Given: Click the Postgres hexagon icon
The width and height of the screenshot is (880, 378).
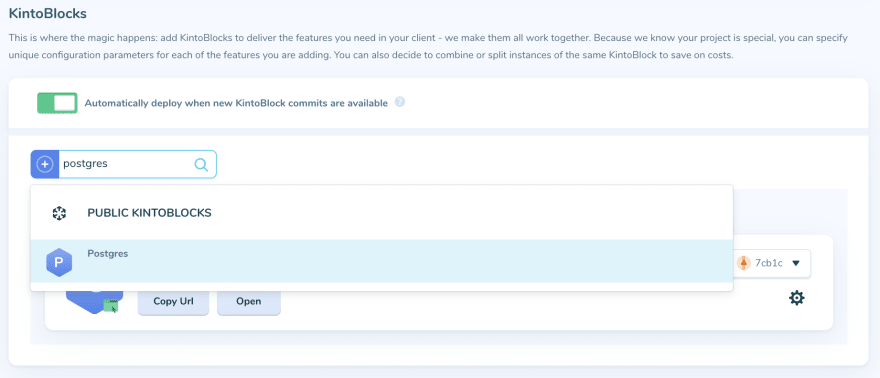Looking at the screenshot, I should pyautogui.click(x=59, y=262).
